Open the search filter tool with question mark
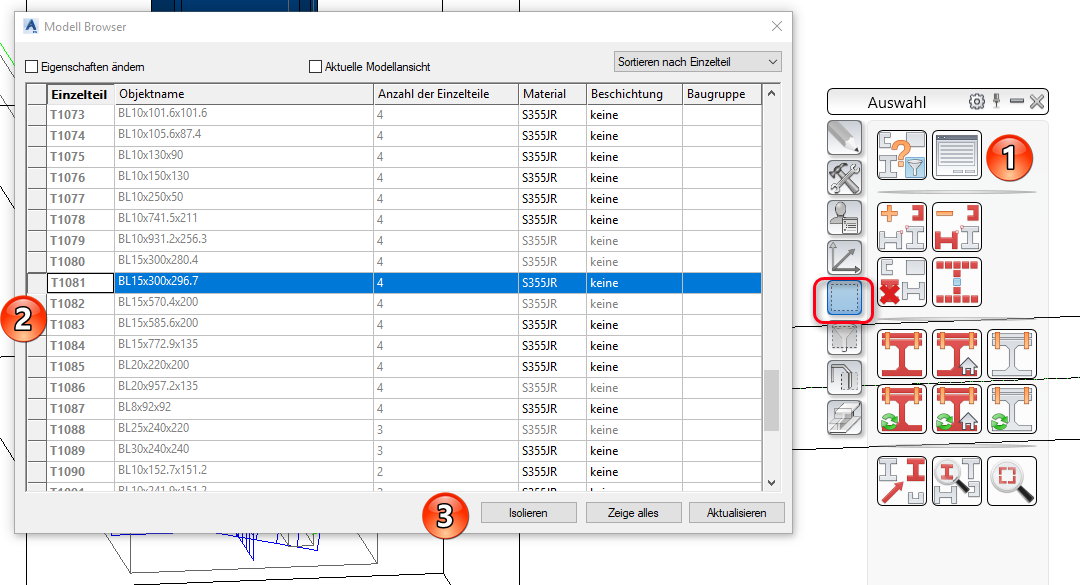 pyautogui.click(x=902, y=155)
